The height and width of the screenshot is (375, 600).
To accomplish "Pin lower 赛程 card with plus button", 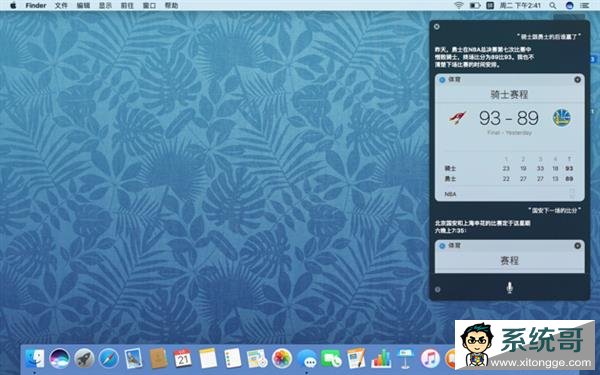I will 577,246.
